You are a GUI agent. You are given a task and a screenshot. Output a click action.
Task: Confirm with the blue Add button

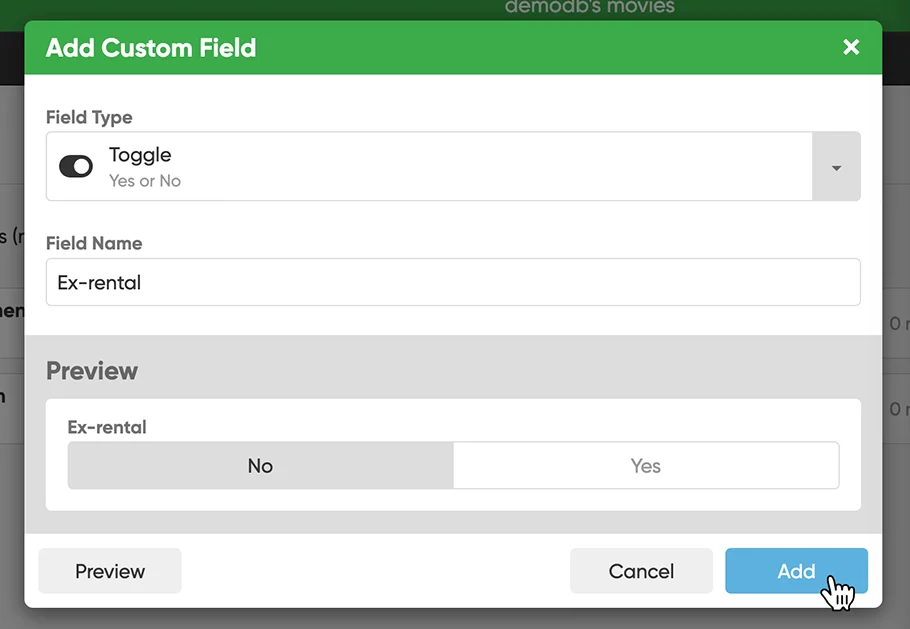pyautogui.click(x=796, y=571)
